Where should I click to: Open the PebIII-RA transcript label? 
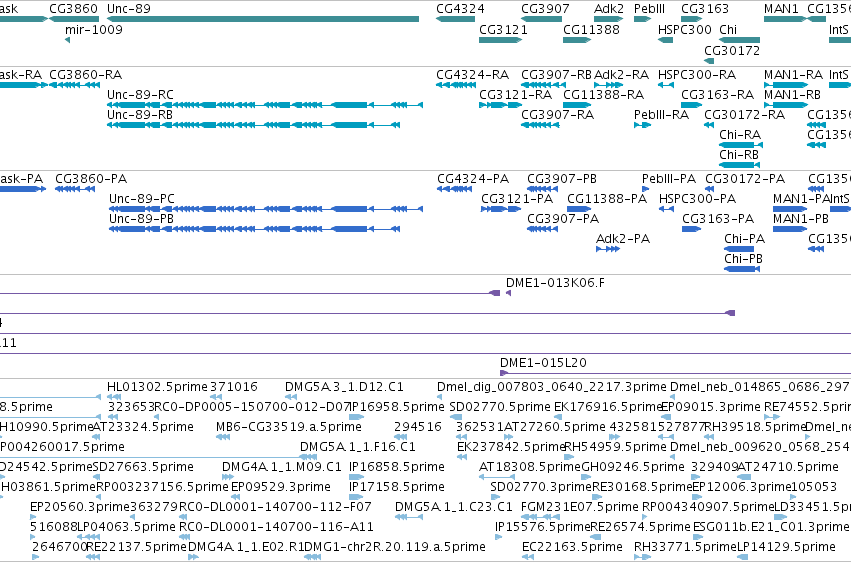(x=661, y=114)
